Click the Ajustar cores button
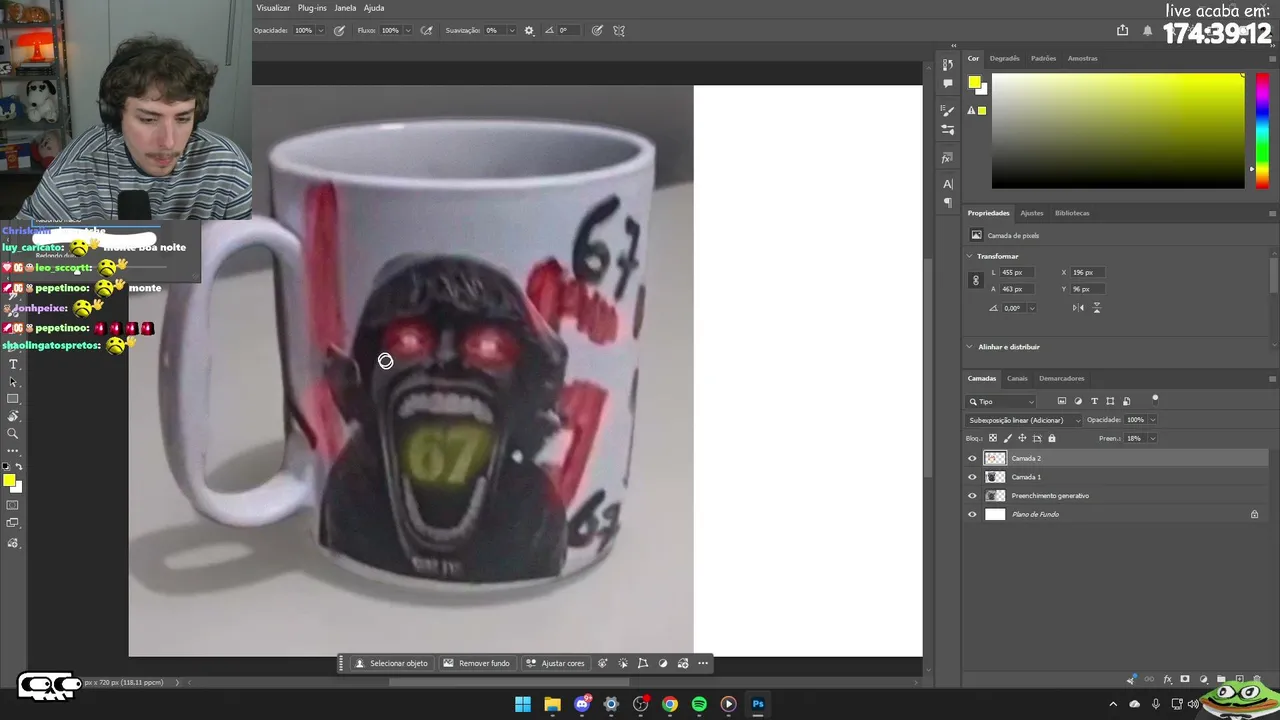The width and height of the screenshot is (1280, 720). pos(556,663)
